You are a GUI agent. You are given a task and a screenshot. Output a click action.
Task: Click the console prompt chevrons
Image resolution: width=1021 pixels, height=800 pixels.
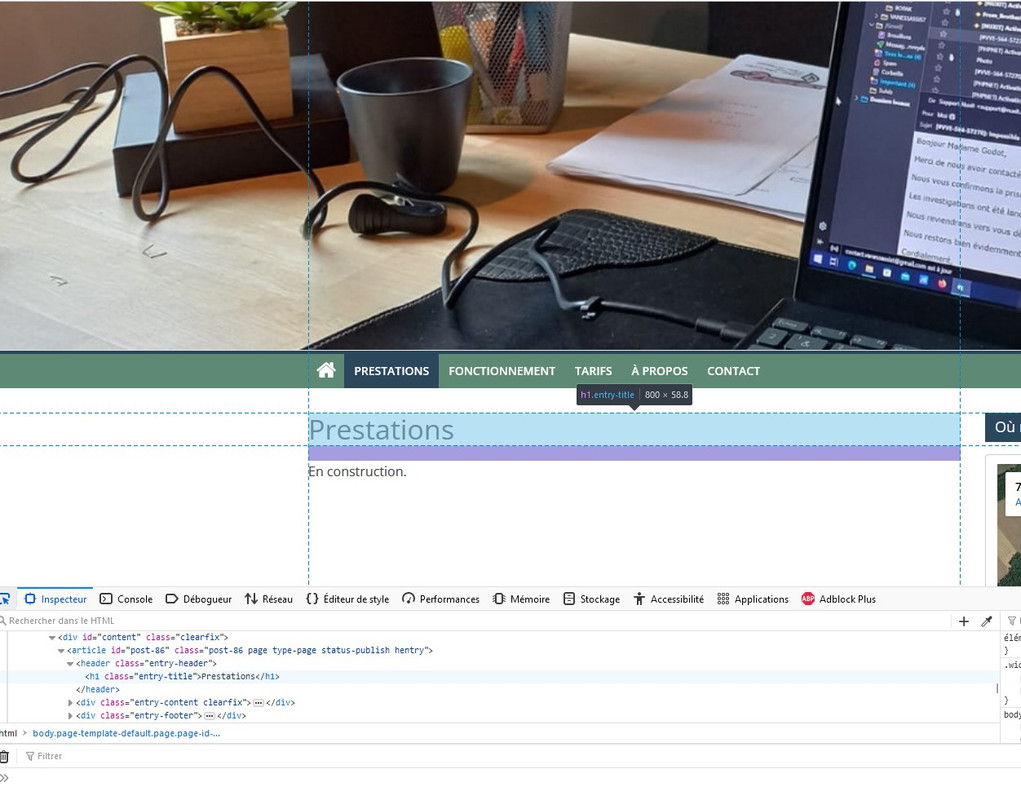click(x=5, y=778)
